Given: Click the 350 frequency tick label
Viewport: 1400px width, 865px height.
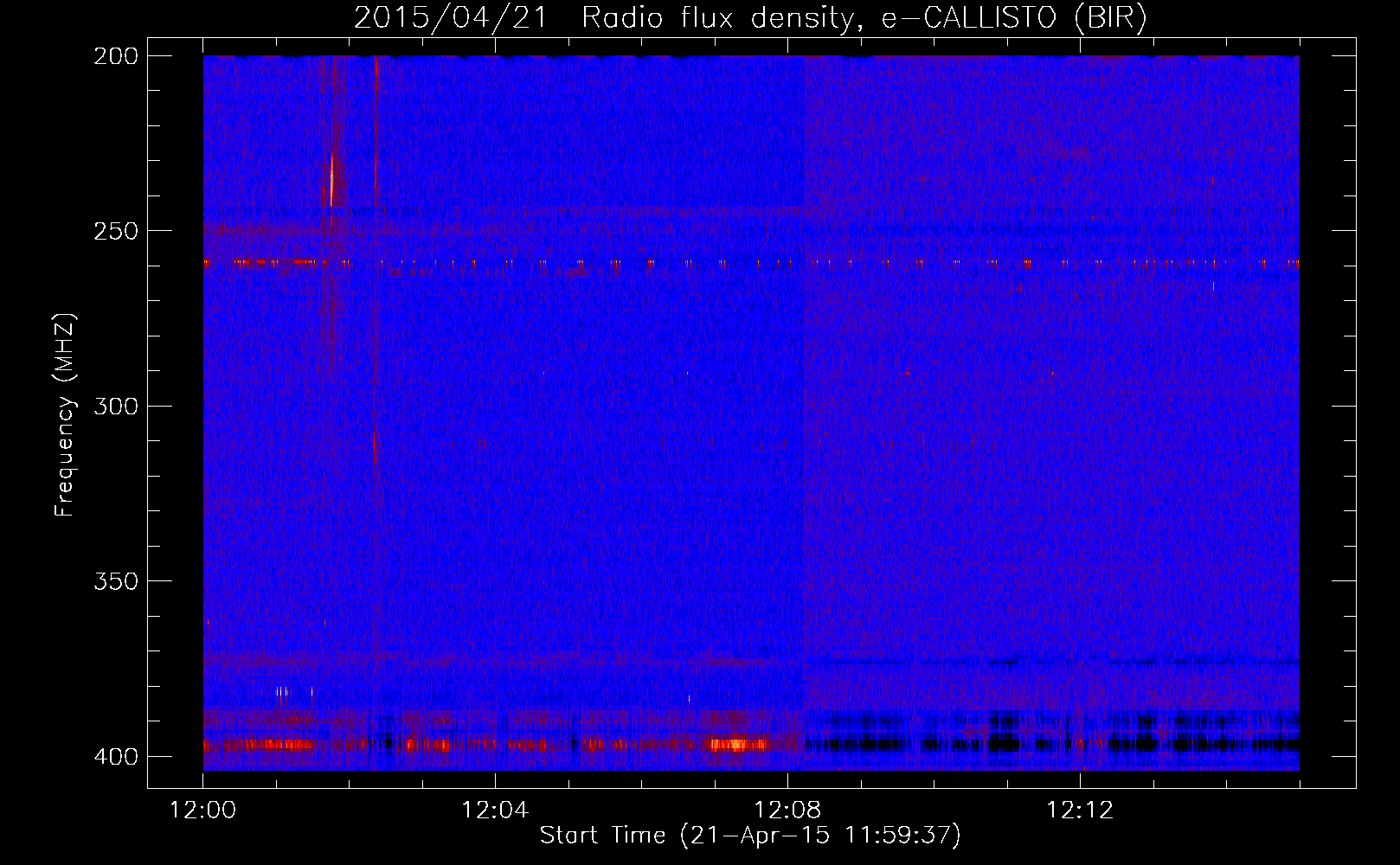Looking at the screenshot, I should (116, 581).
